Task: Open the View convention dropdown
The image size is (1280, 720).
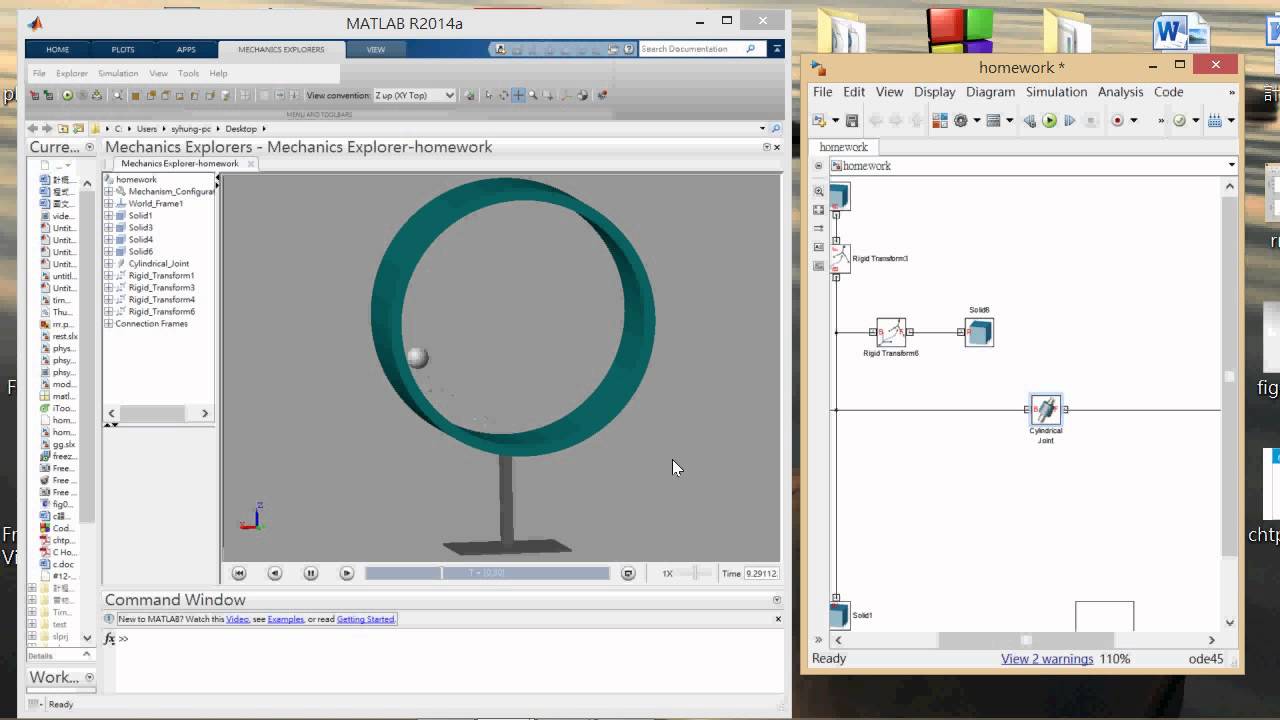Action: coord(414,95)
